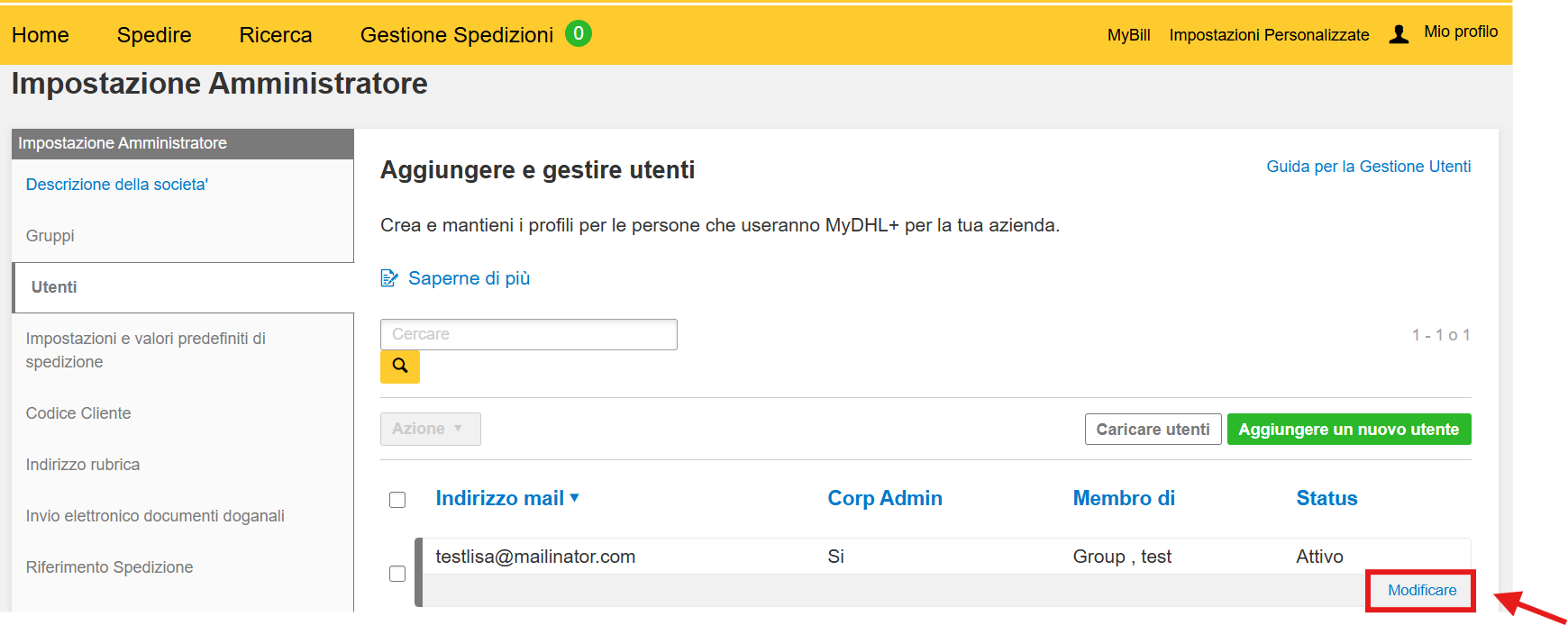Image resolution: width=1568 pixels, height=625 pixels.
Task: Click the Caricare utenti button
Action: coord(1153,430)
